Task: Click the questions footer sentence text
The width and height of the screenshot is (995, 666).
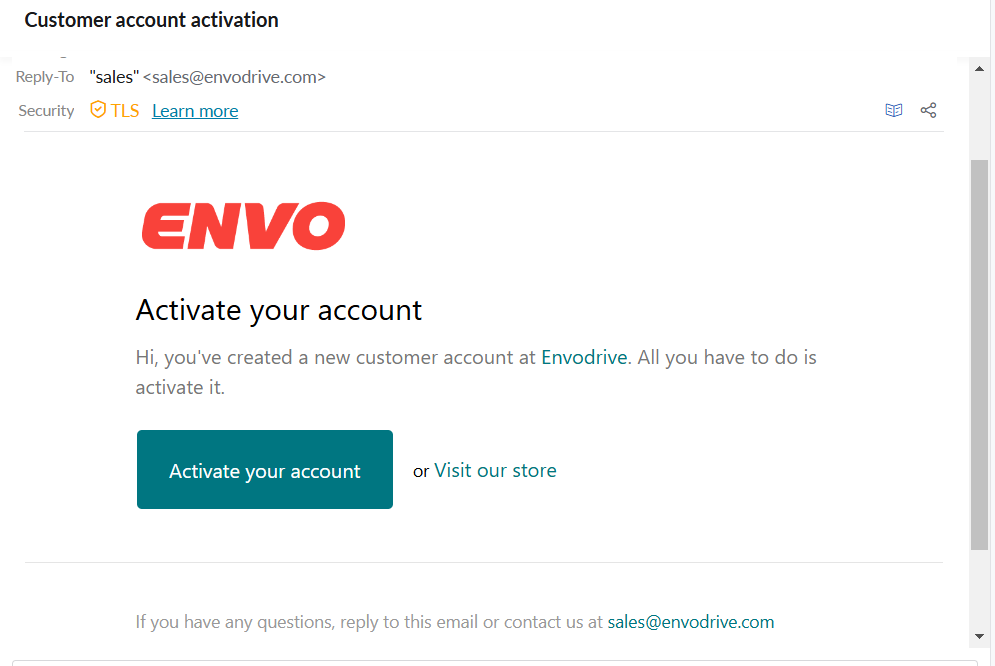Action: pos(369,622)
